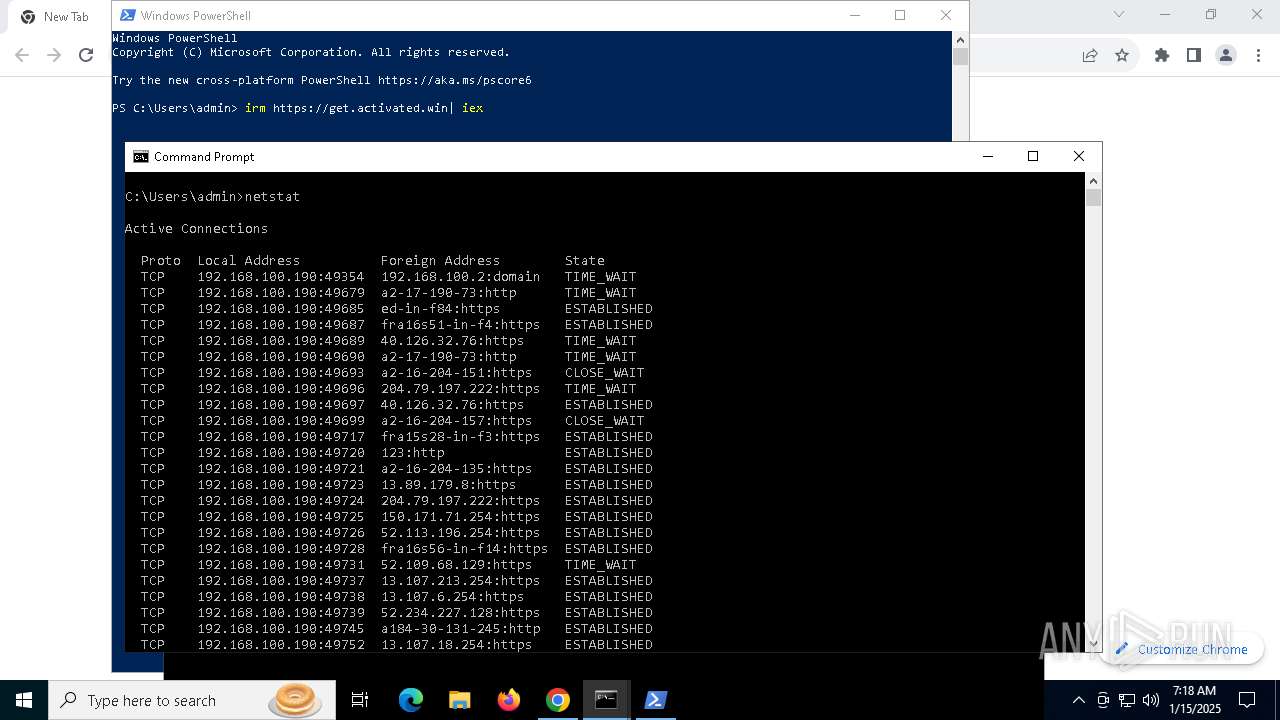Switch to Command Prompt taskbar icon
This screenshot has width=1280, height=720.
[x=606, y=700]
